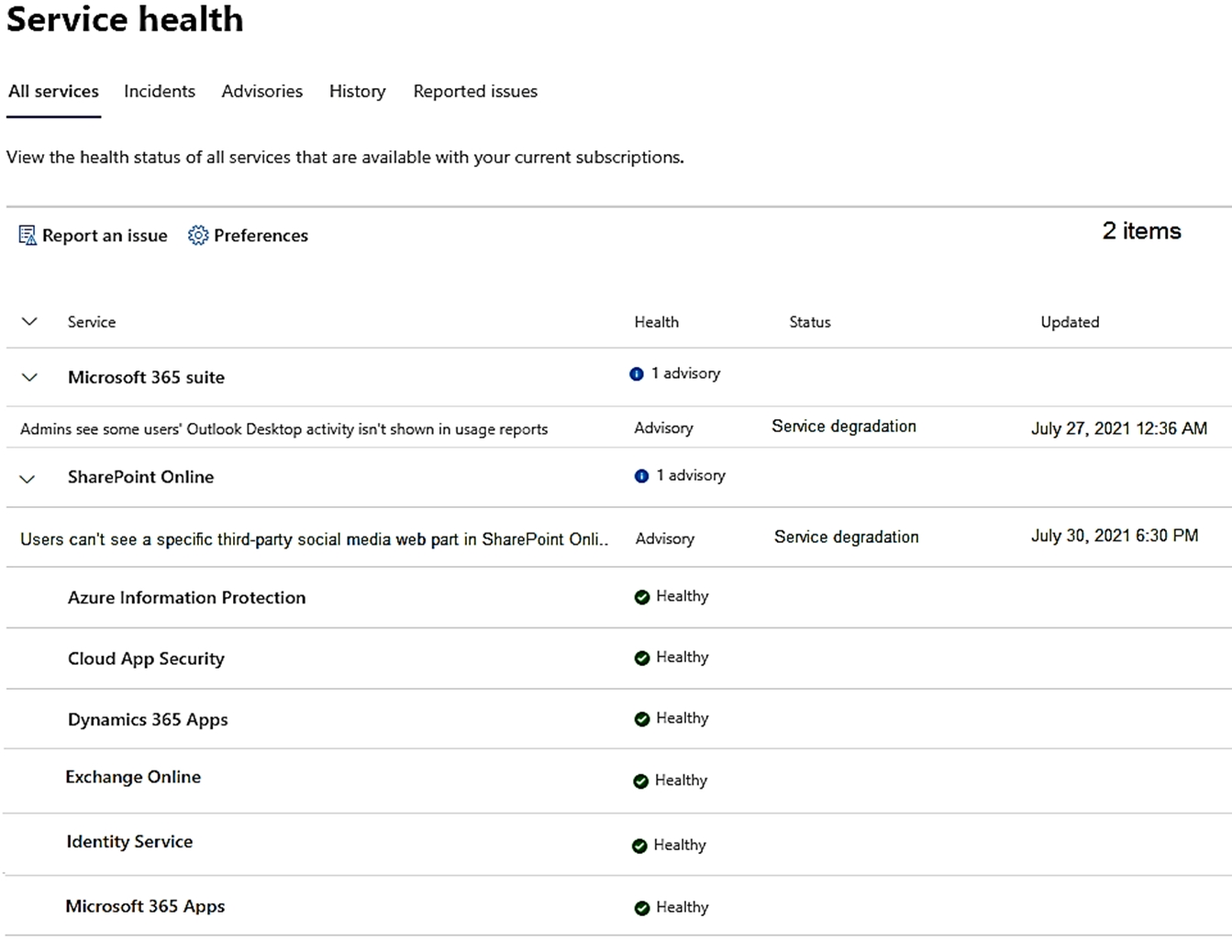The height and width of the screenshot is (952, 1232).
Task: Open Cloud App Security service row
Action: coord(618,659)
